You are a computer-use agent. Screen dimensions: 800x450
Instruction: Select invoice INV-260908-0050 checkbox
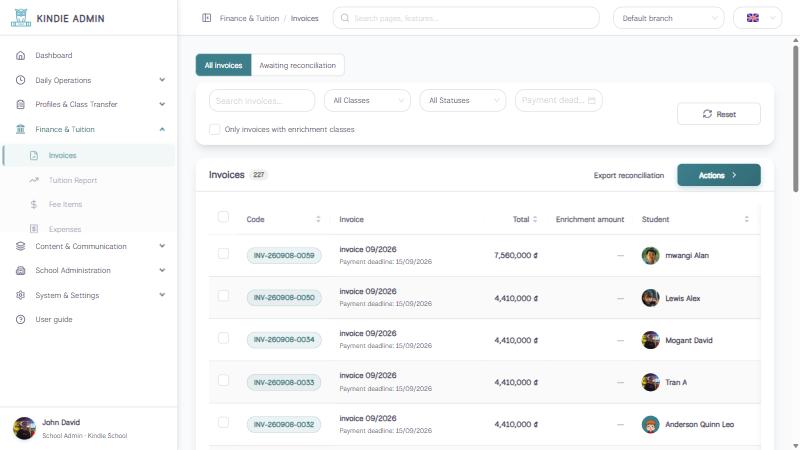(x=223, y=296)
